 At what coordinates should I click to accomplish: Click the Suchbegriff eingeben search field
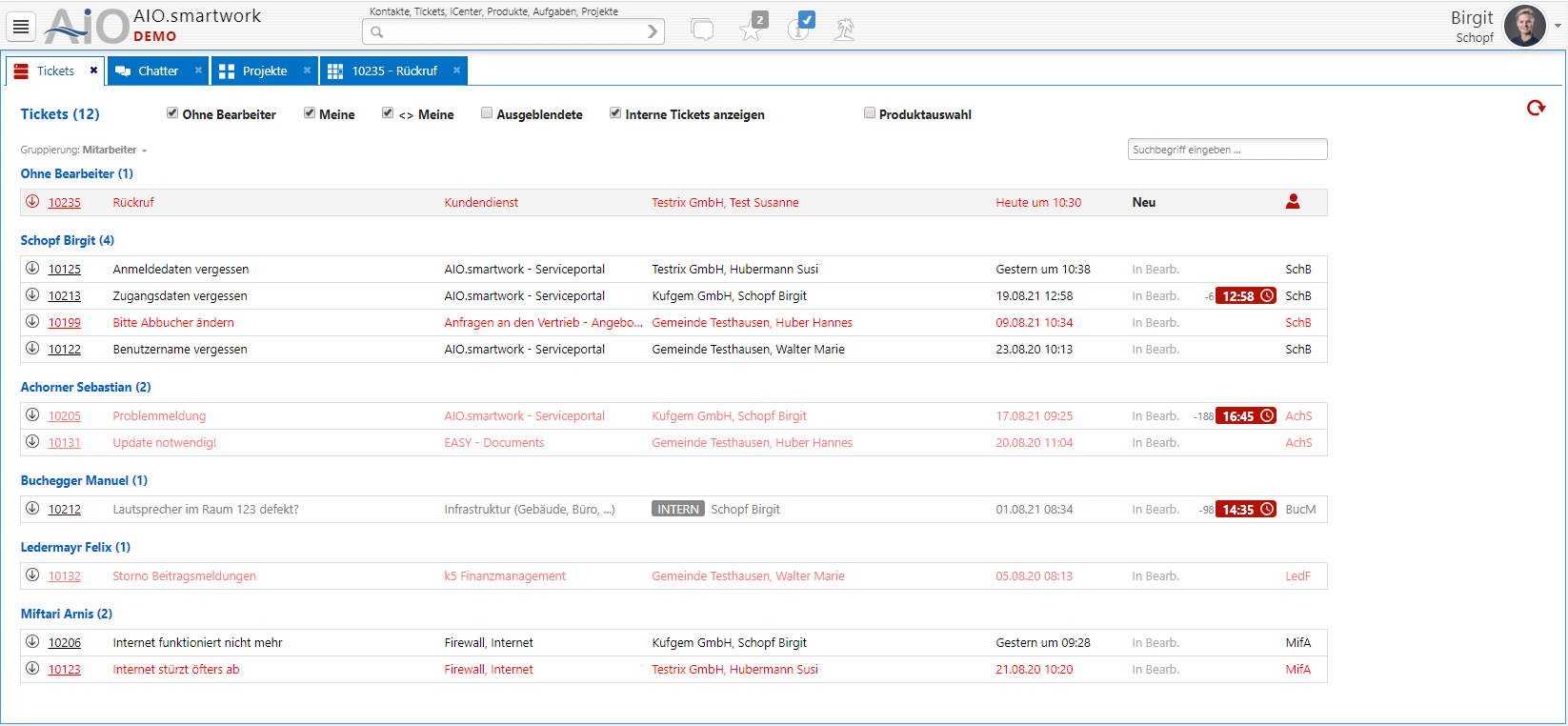(x=1227, y=150)
